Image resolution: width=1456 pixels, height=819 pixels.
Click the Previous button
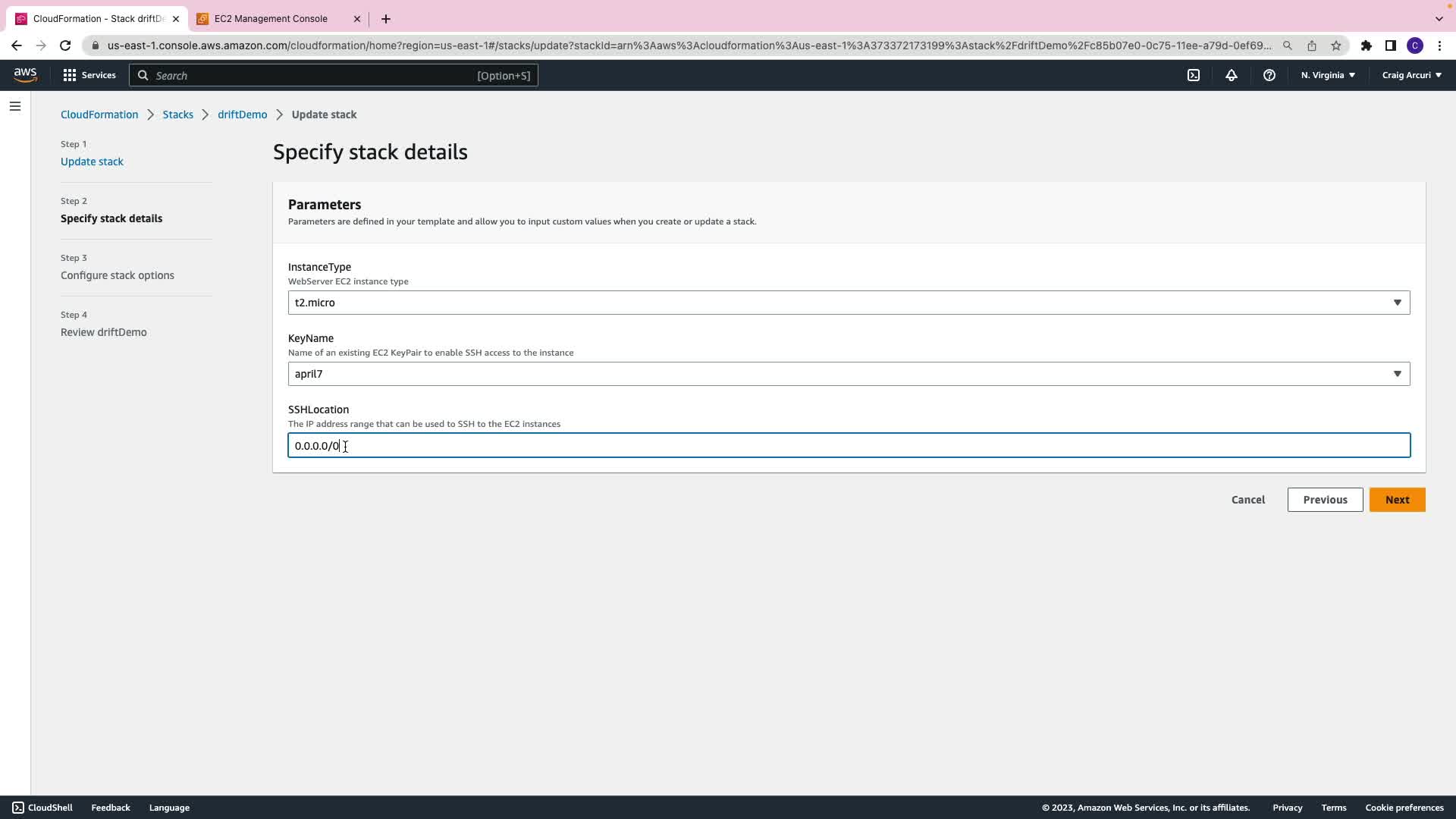(1325, 500)
